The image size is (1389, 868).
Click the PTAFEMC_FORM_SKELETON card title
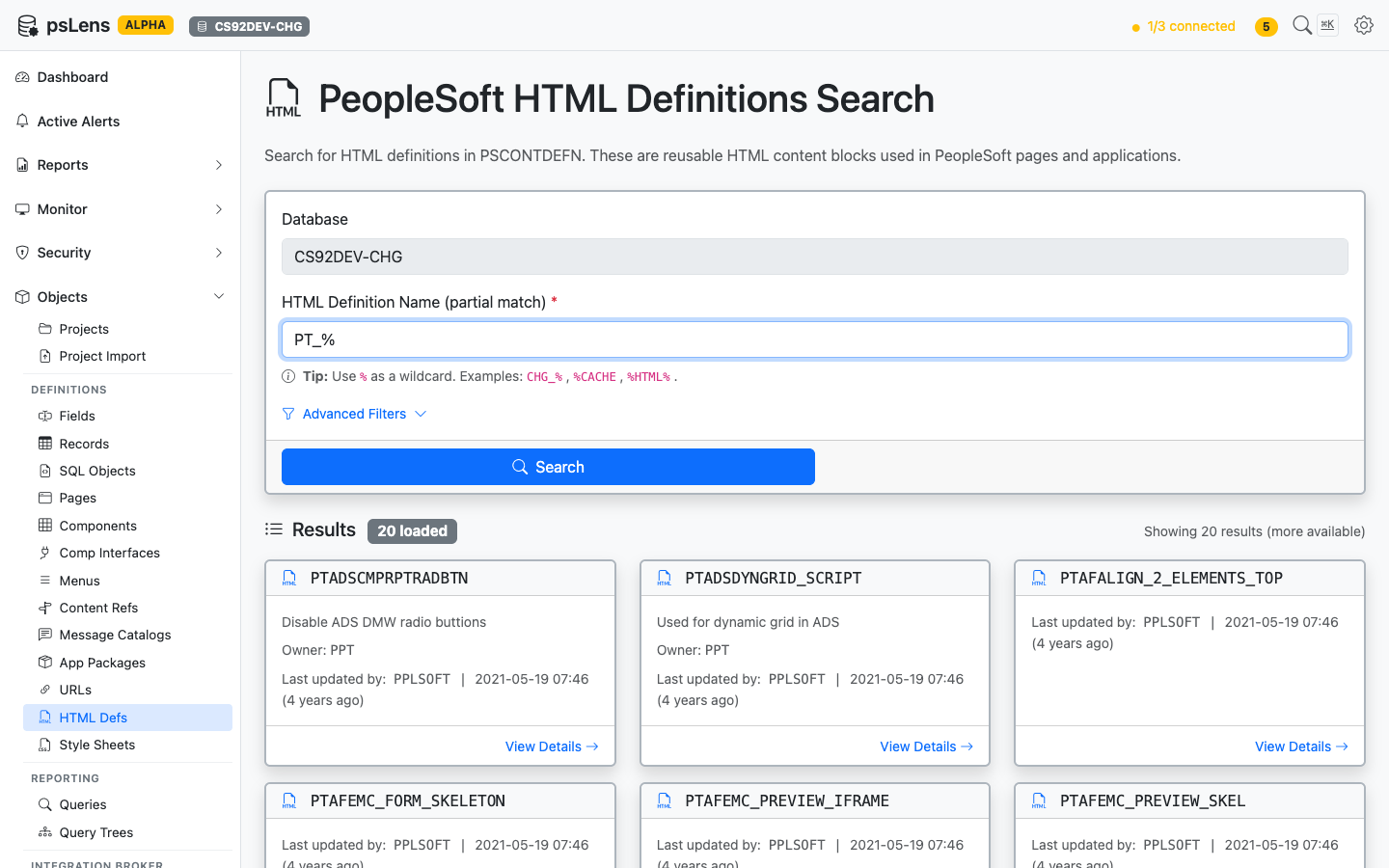tap(408, 801)
